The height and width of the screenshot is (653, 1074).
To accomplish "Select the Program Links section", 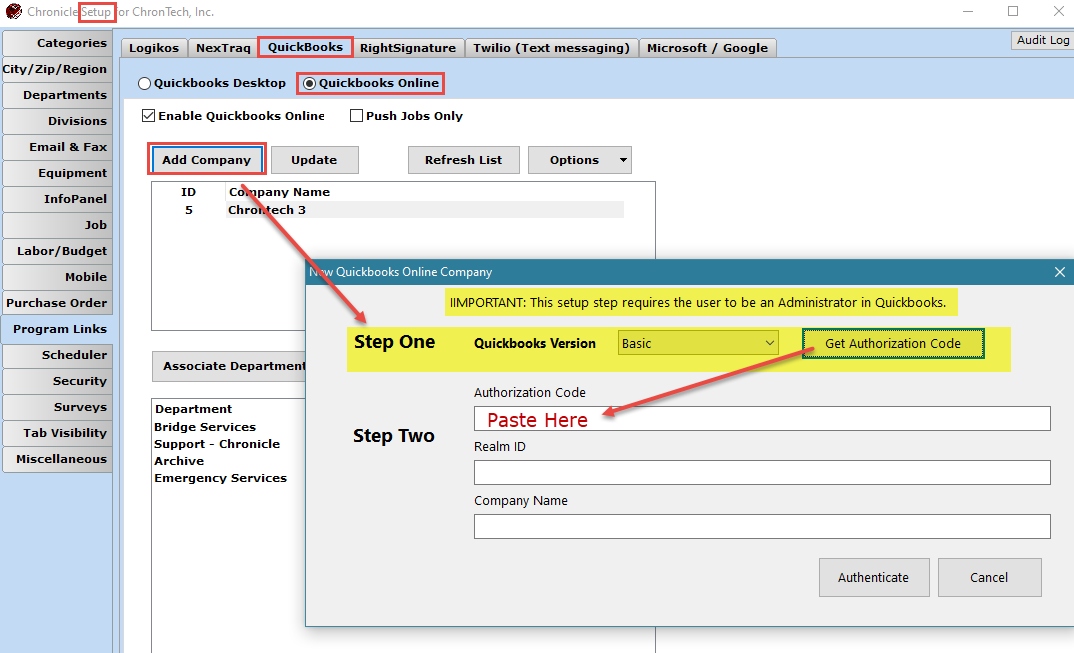I will click(x=57, y=329).
